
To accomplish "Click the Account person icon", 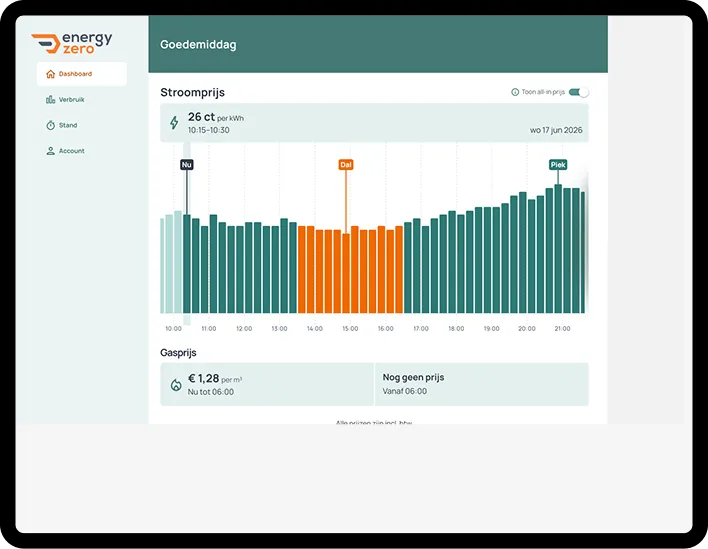I will (50, 151).
